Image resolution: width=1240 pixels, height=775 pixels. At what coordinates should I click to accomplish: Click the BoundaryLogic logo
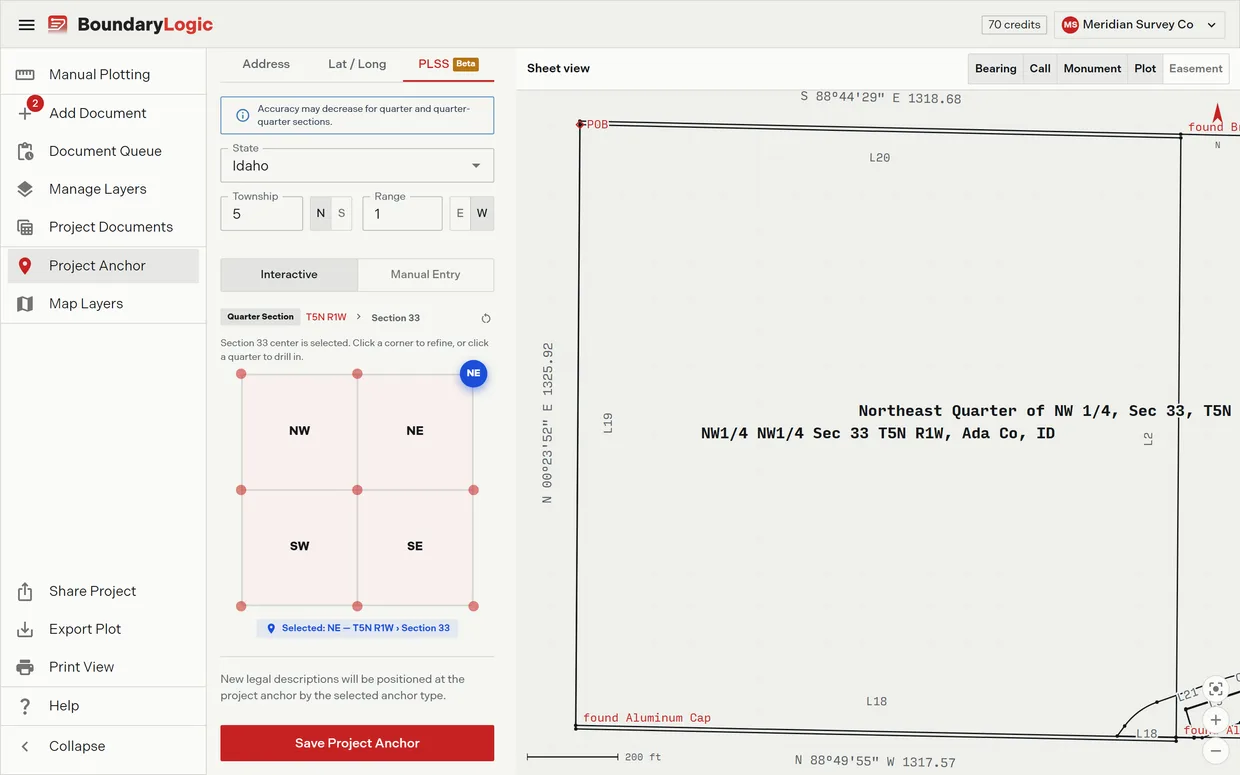(130, 25)
